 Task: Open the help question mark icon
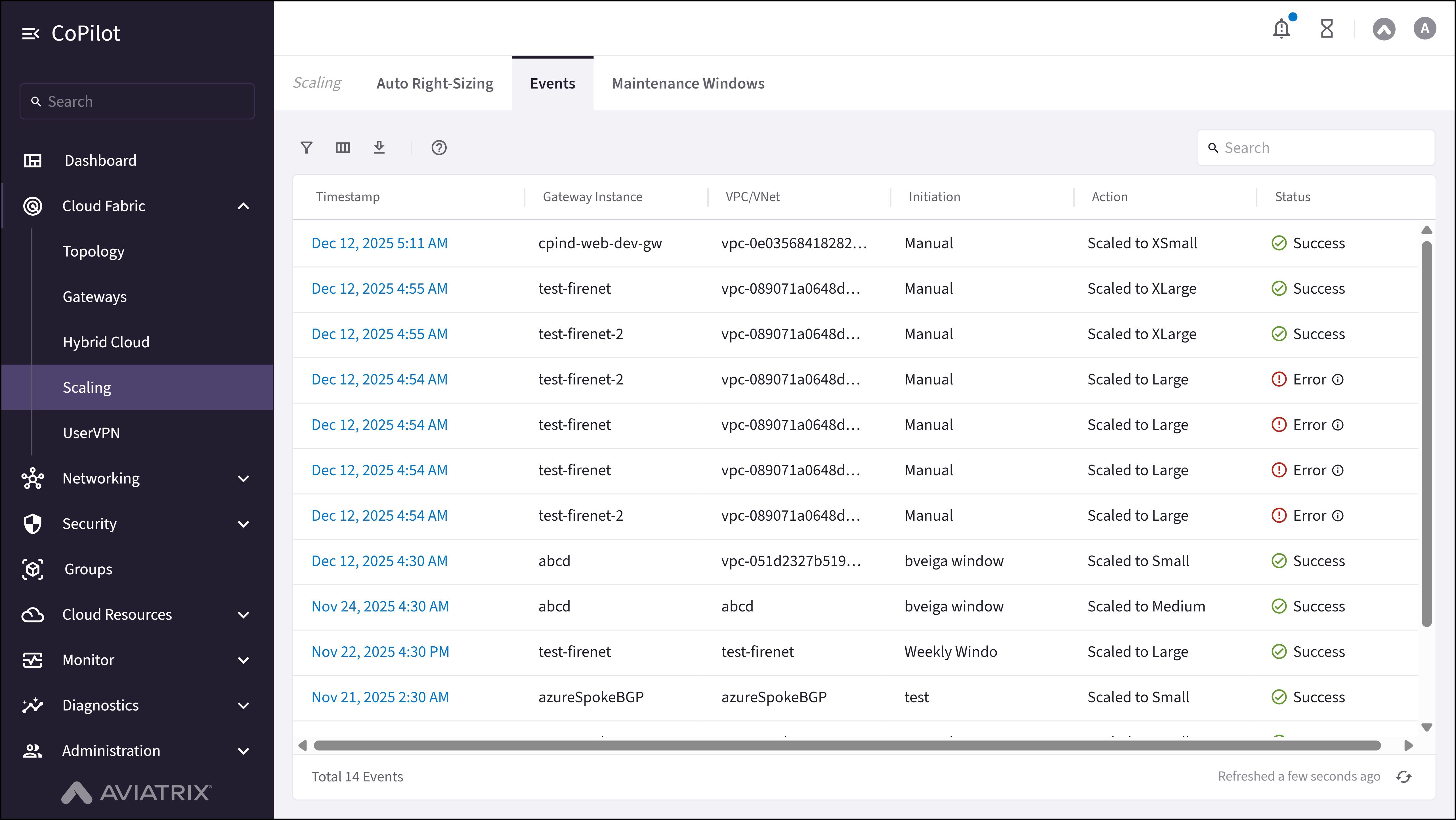[439, 148]
